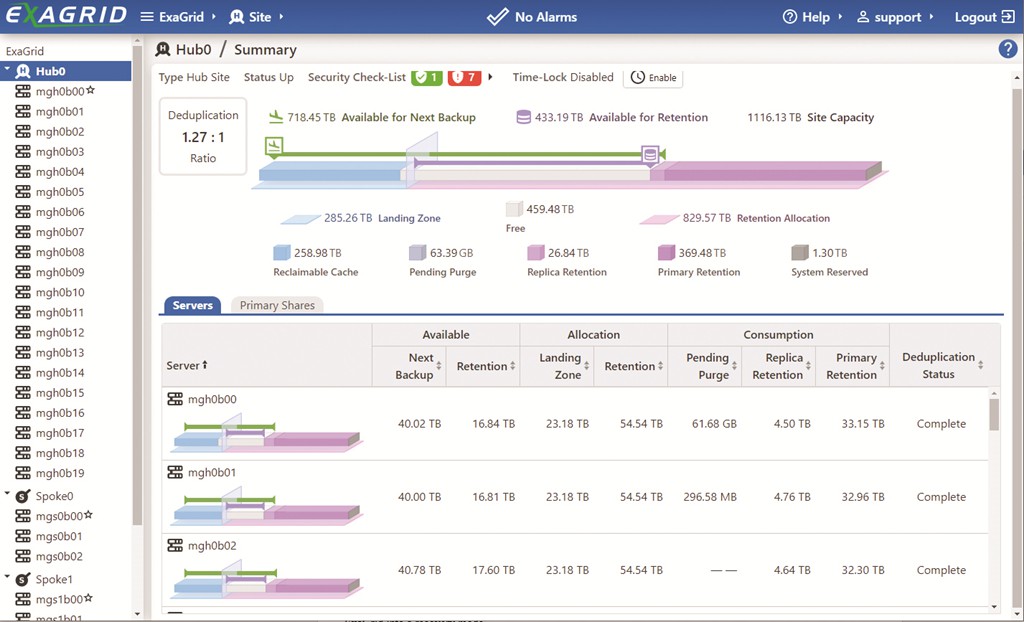Click the Hub0 site icon in tree
Screen dimensions: 1024x622
(x=23, y=71)
